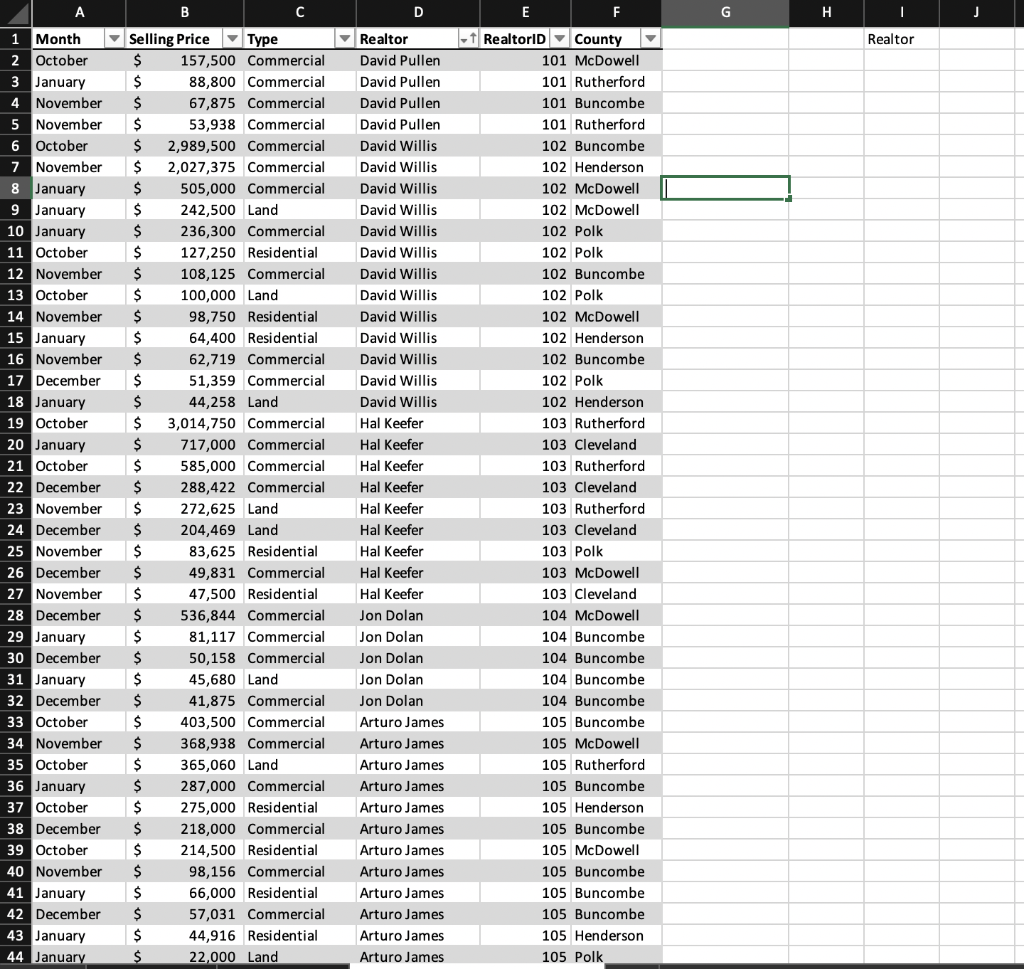Select column G header

725,12
